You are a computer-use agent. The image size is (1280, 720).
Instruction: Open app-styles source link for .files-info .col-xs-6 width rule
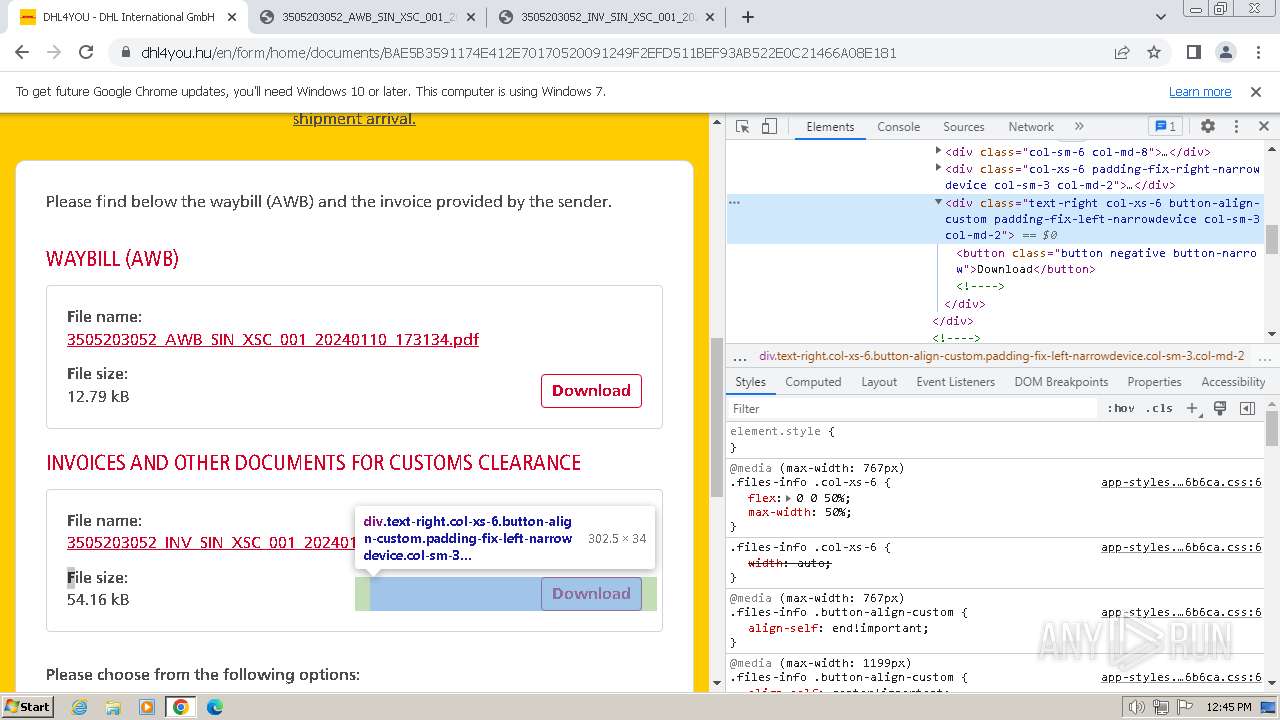tap(1181, 547)
